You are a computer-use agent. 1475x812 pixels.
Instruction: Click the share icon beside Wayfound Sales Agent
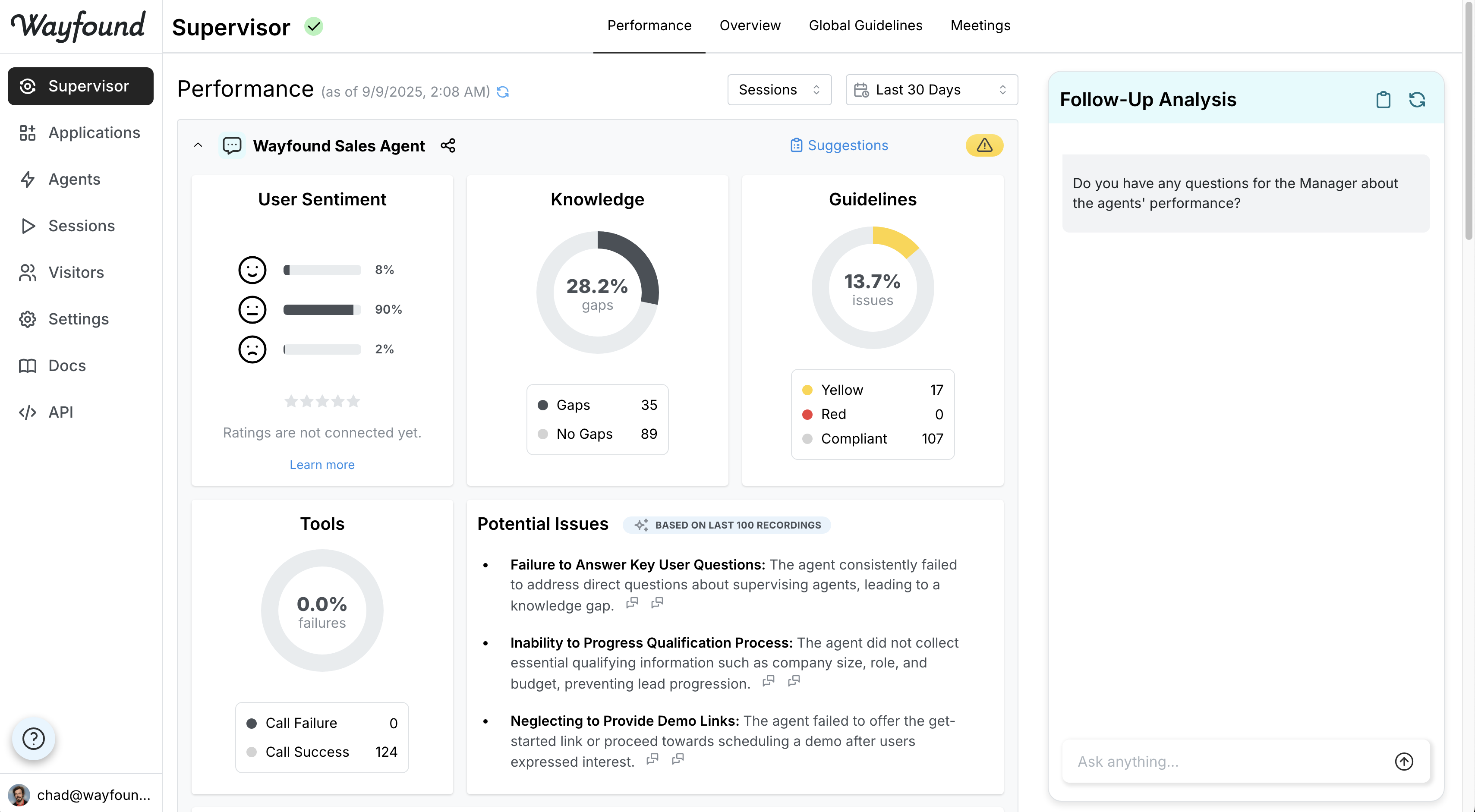tap(448, 145)
